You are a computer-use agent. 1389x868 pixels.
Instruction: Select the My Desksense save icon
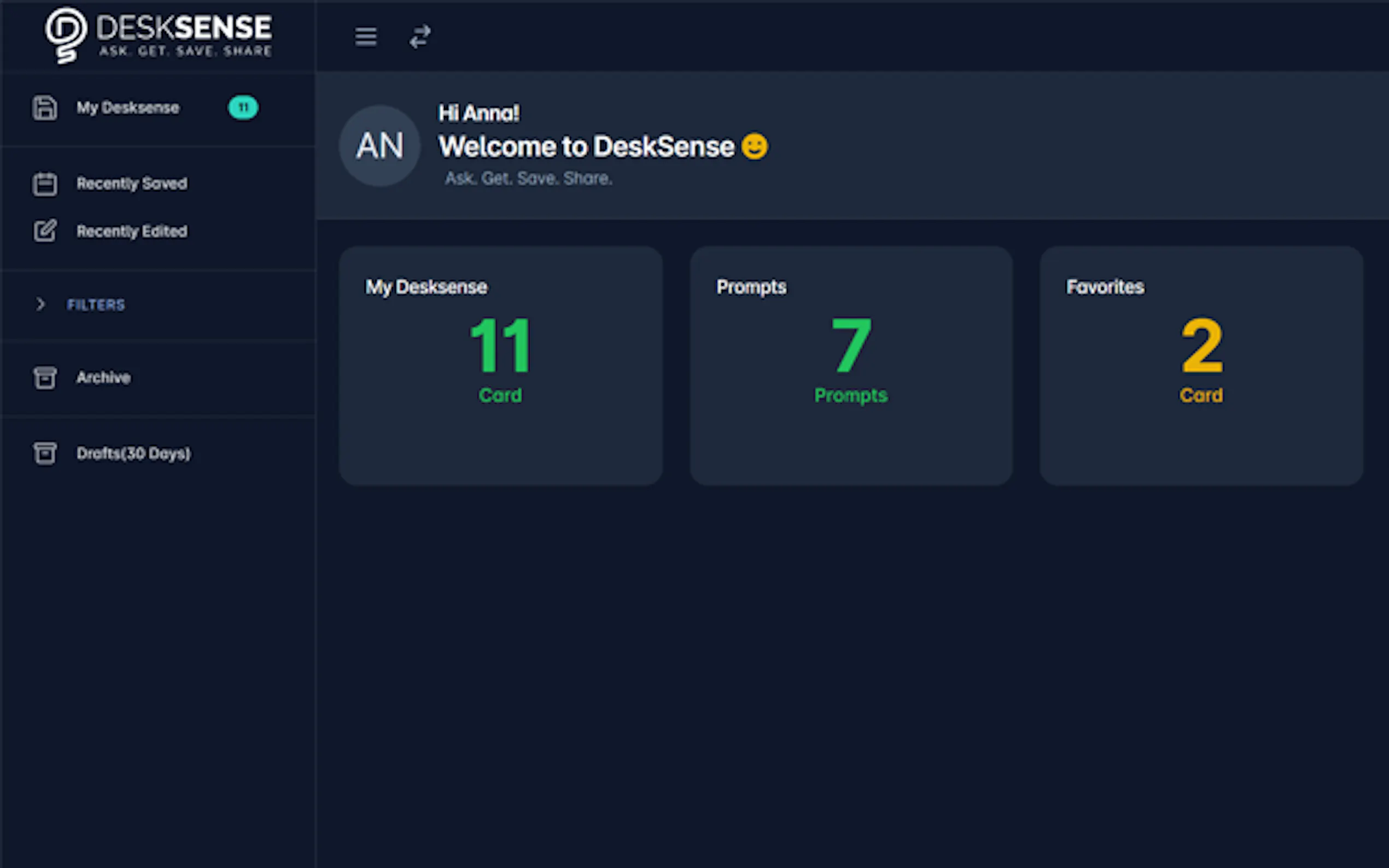coord(45,107)
